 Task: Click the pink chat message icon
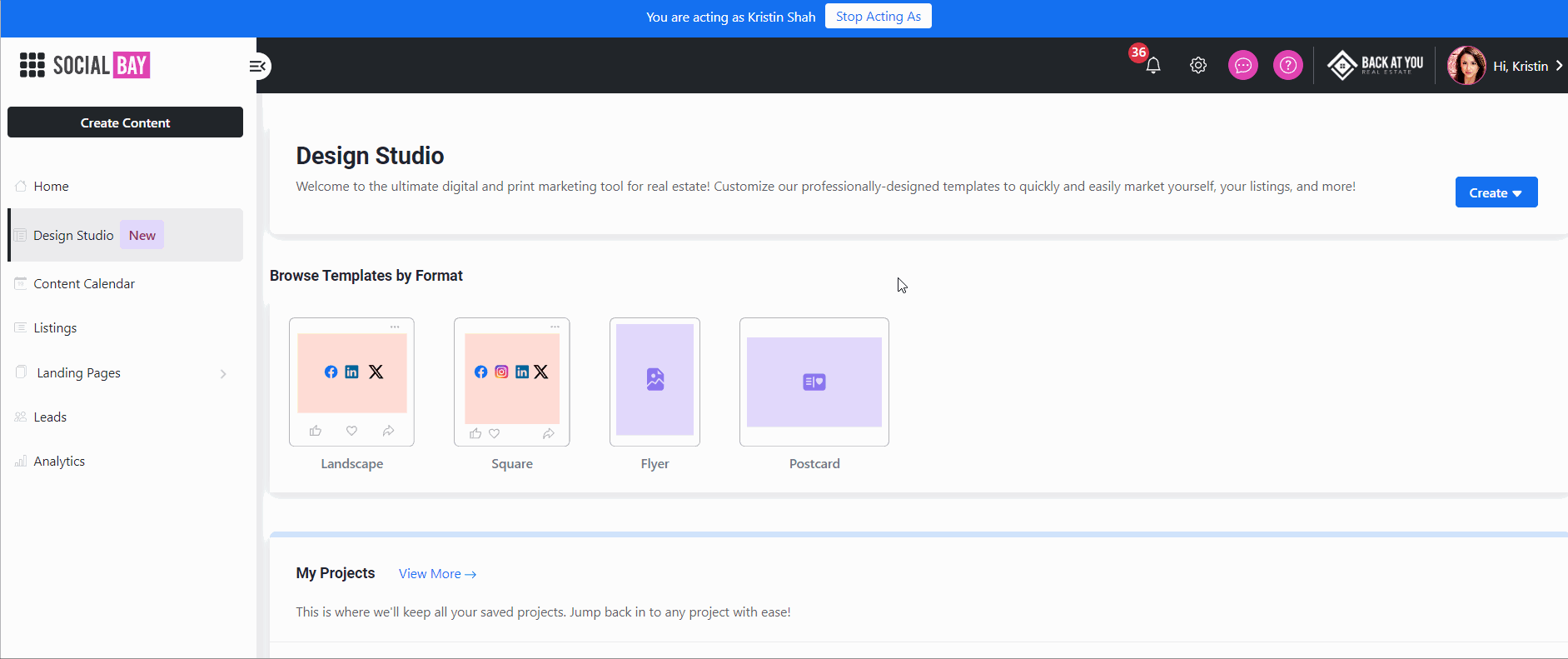click(x=1242, y=65)
